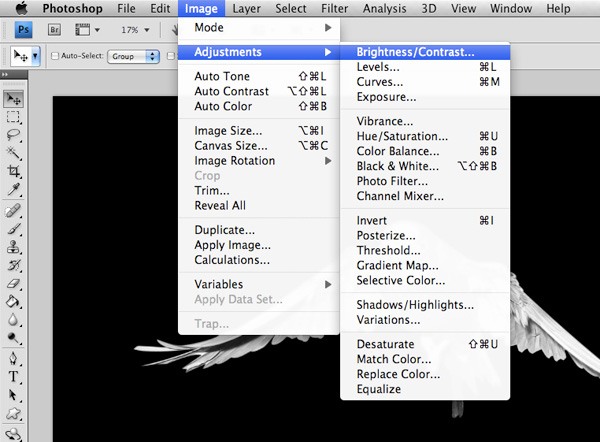Select the Path Selection tool
The height and width of the screenshot is (442, 600).
14,395
